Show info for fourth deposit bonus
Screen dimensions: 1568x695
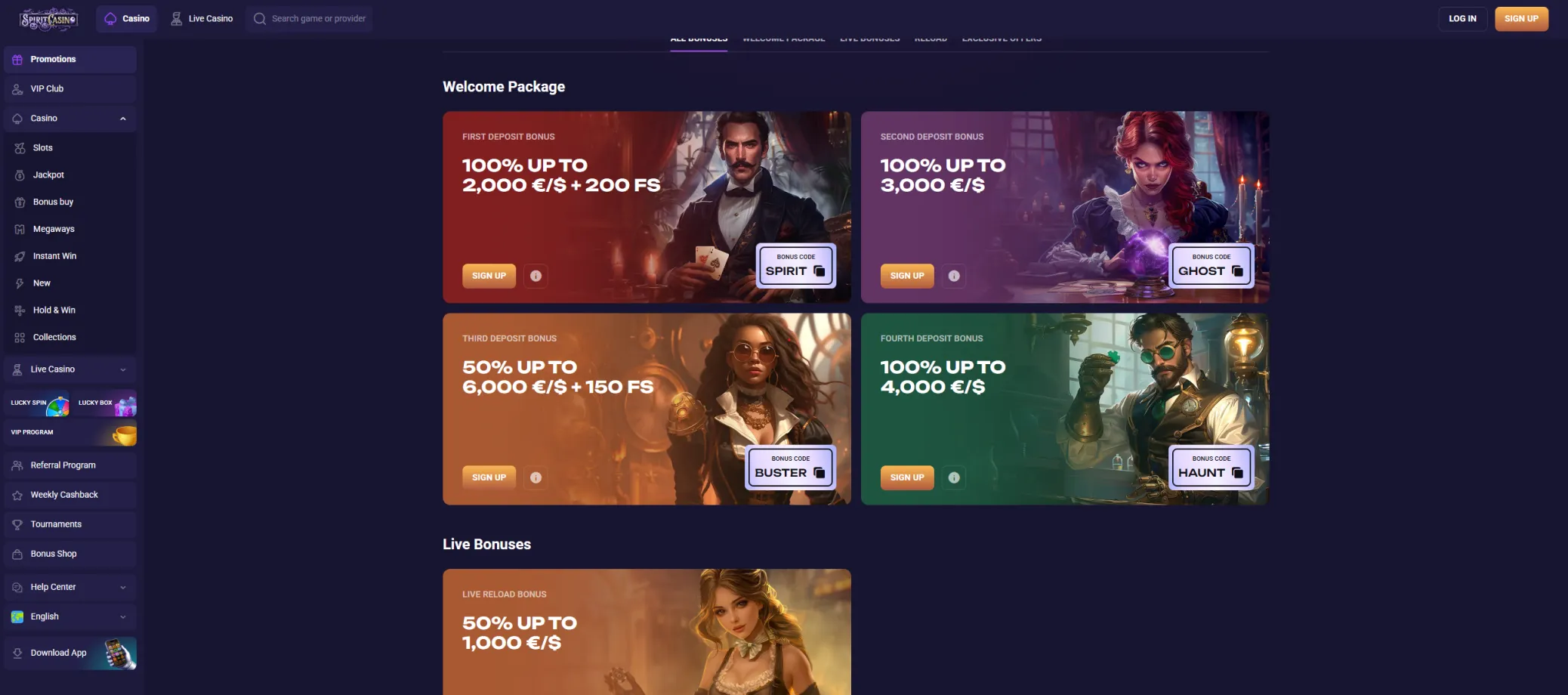pos(954,477)
